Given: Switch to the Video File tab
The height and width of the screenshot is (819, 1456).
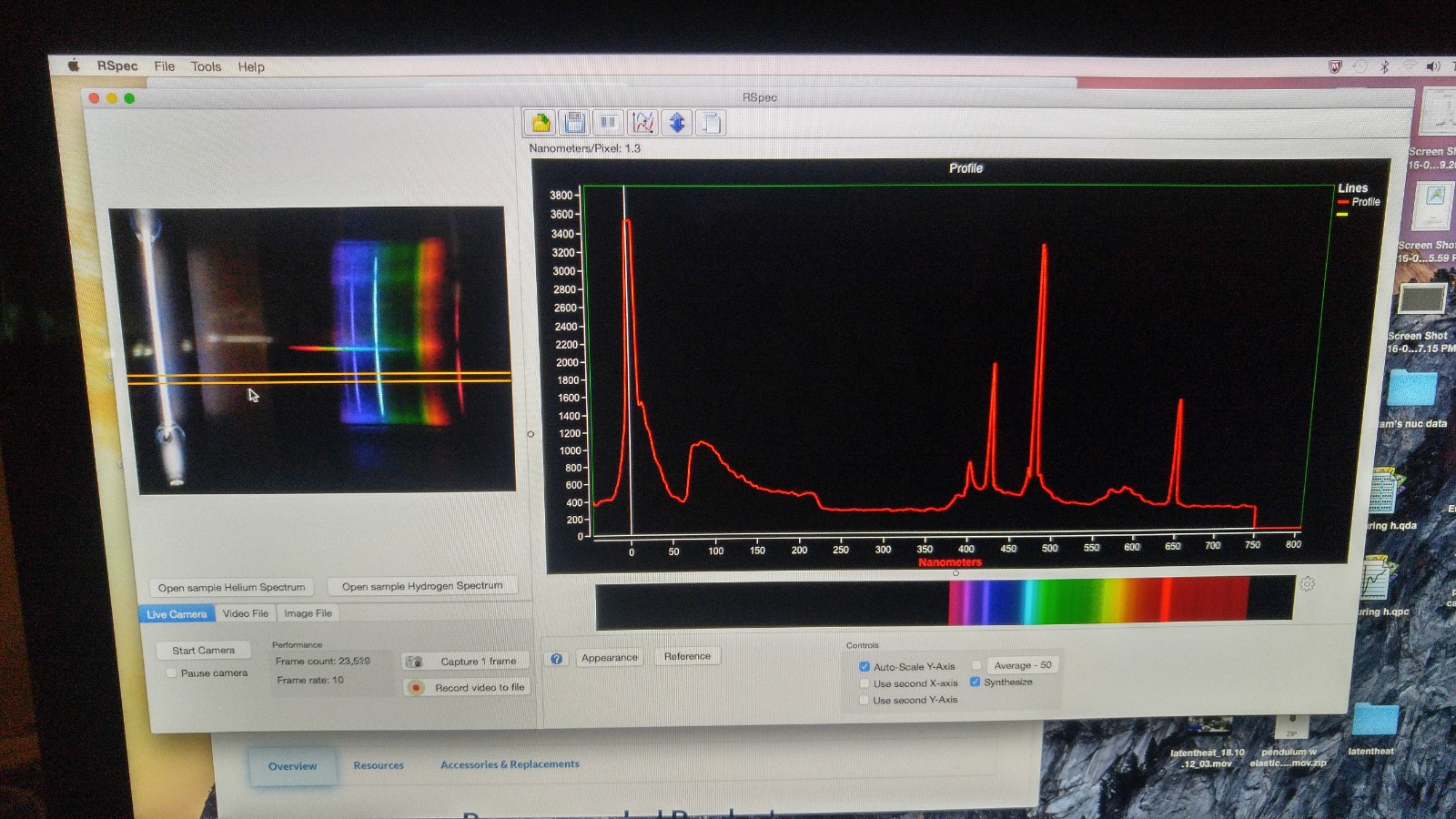Looking at the screenshot, I should tap(245, 613).
